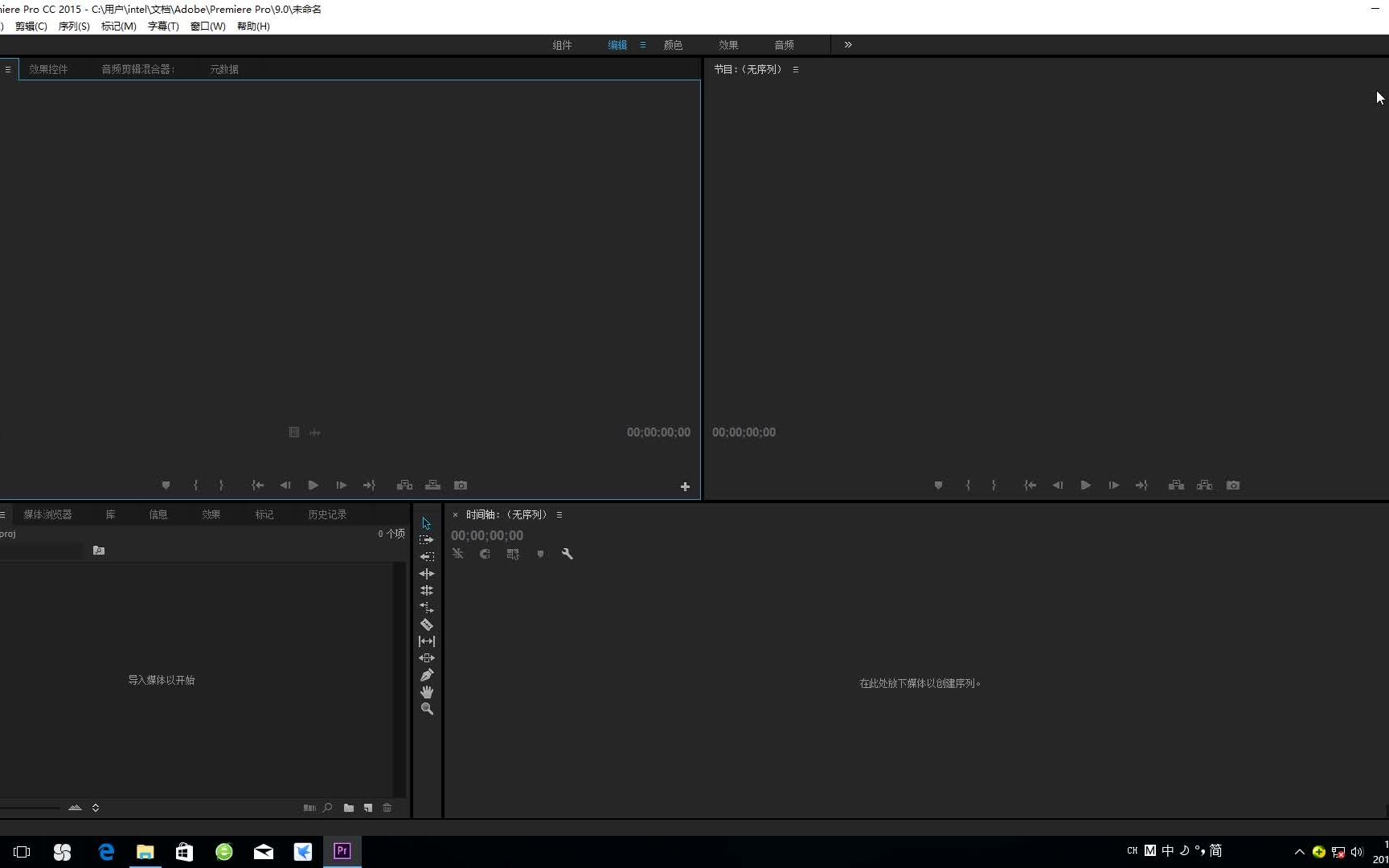The height and width of the screenshot is (868, 1389).
Task: Create new bin in project panel
Action: coord(349,808)
